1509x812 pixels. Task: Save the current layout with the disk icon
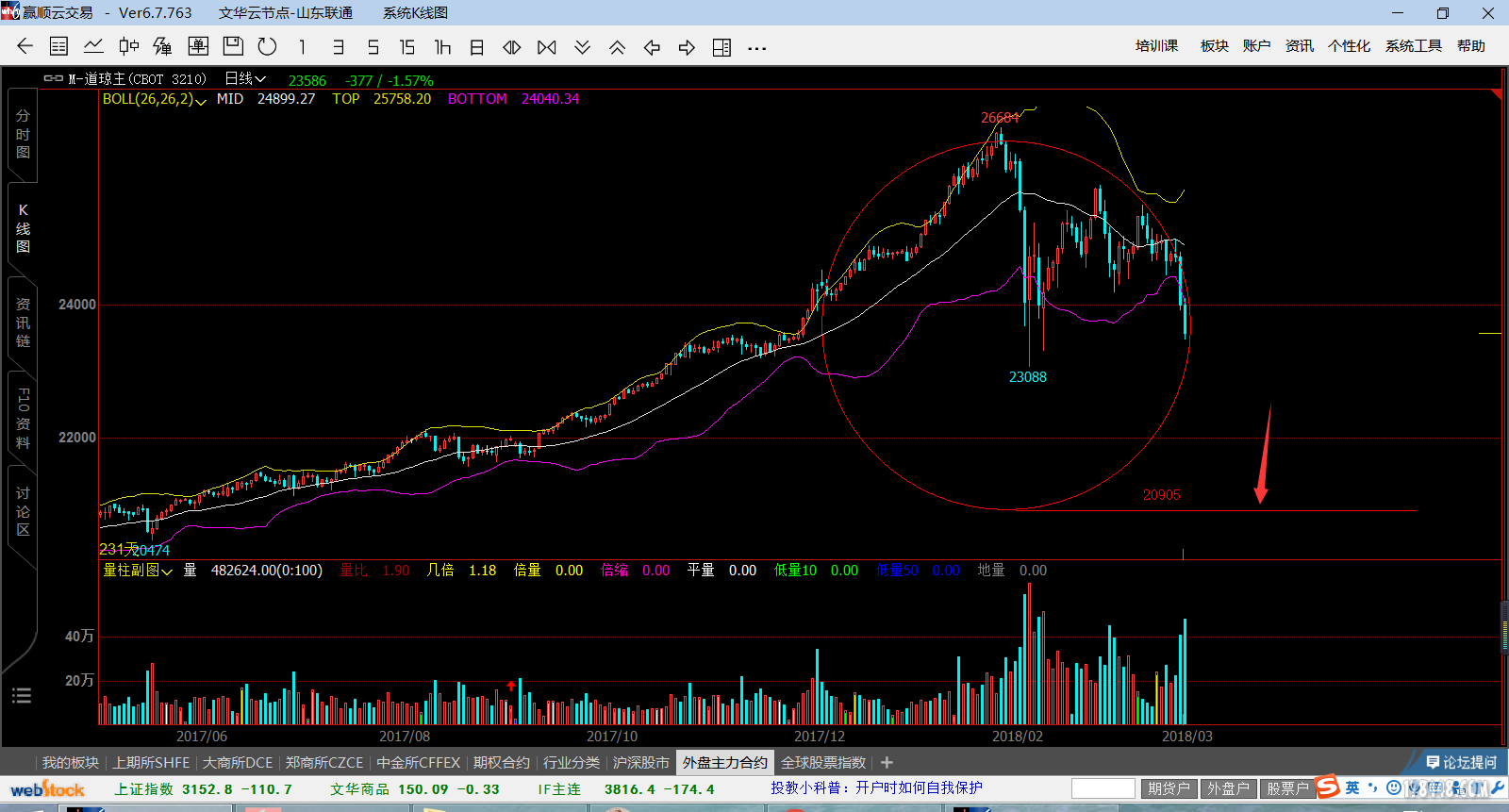[x=233, y=46]
